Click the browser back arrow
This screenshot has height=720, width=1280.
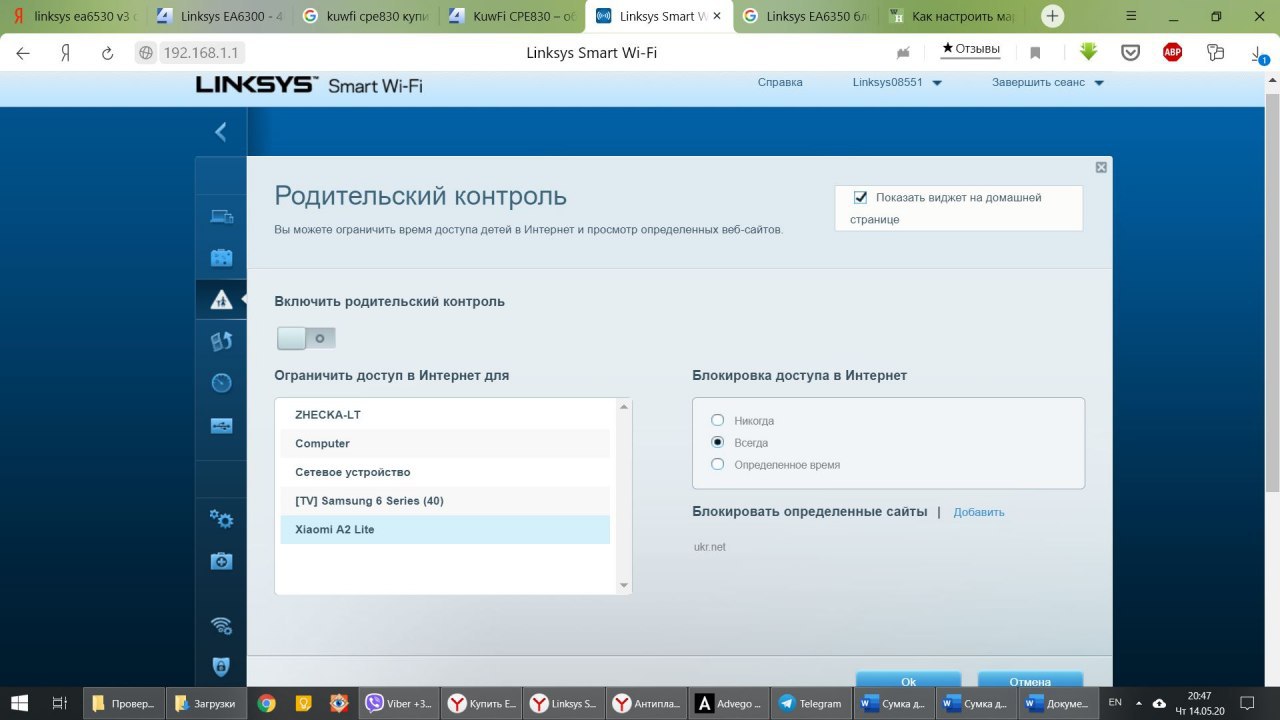[x=23, y=53]
